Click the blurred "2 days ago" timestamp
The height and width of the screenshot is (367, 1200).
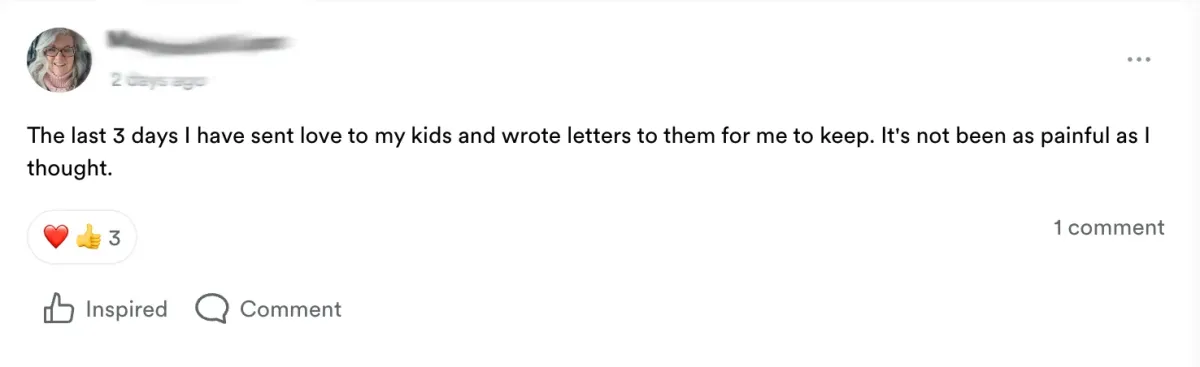(x=158, y=81)
